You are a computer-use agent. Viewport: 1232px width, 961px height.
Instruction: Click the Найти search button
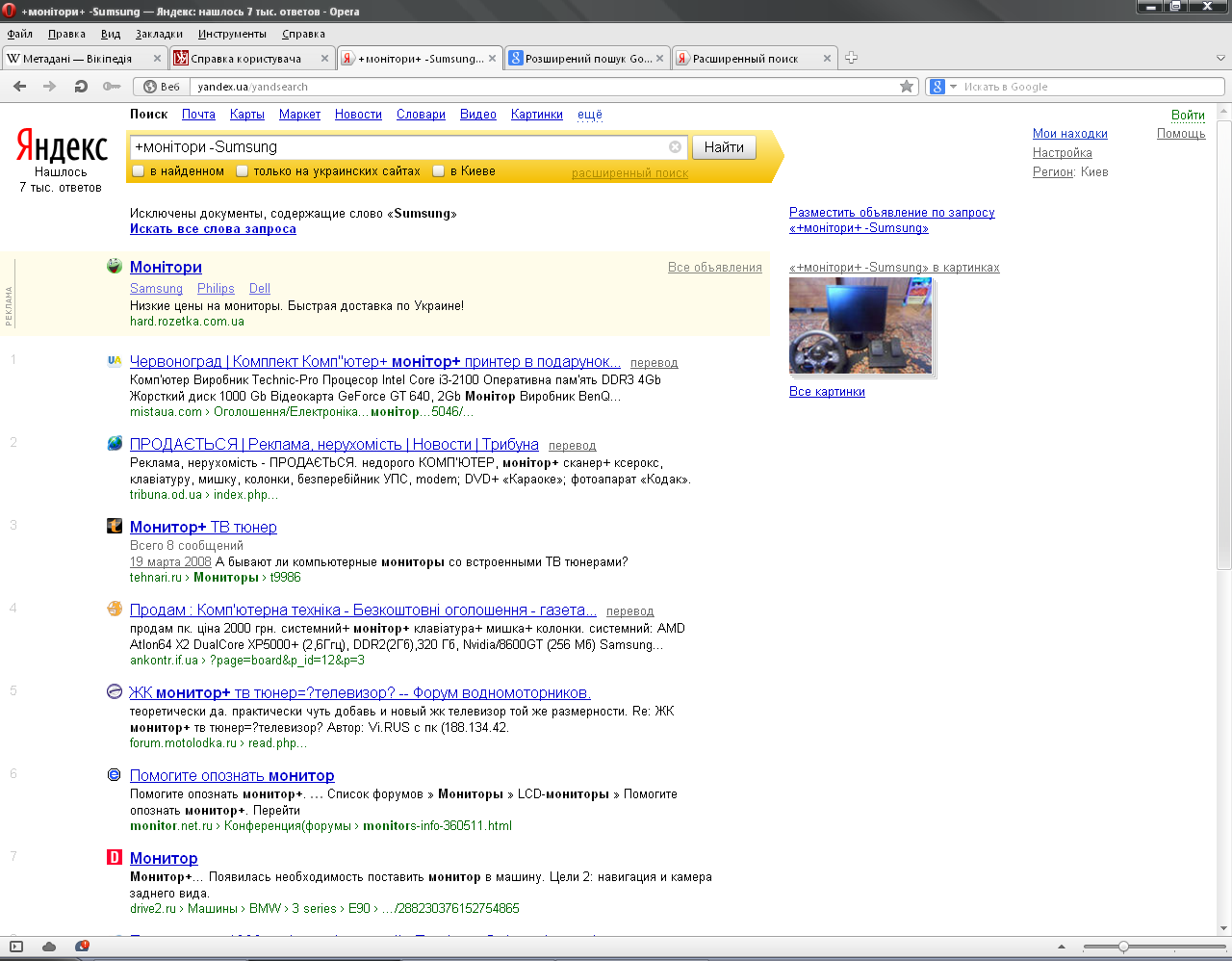(724, 147)
